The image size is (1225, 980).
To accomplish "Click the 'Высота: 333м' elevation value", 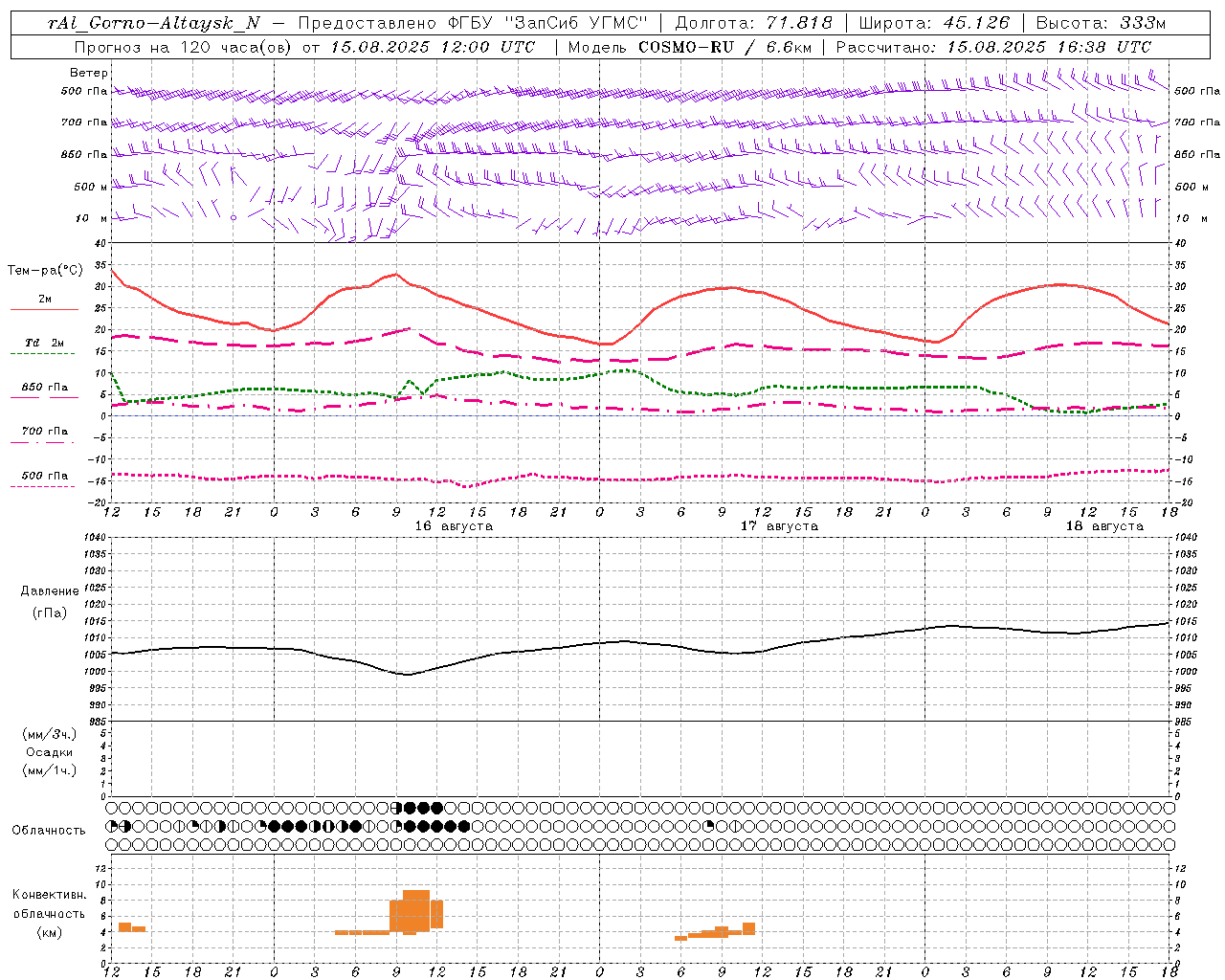I will coord(1101,23).
